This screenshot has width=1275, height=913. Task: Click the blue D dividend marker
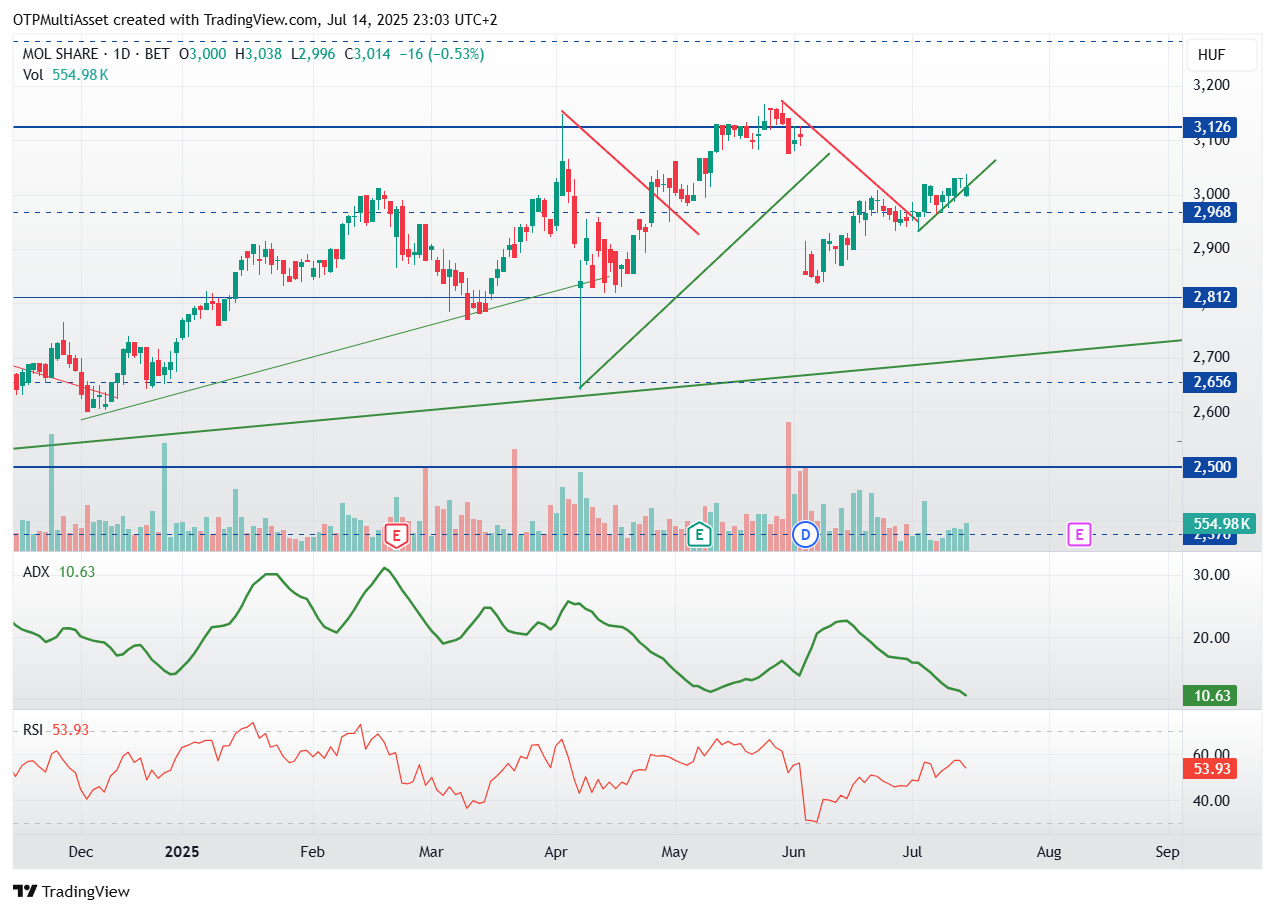coord(805,535)
